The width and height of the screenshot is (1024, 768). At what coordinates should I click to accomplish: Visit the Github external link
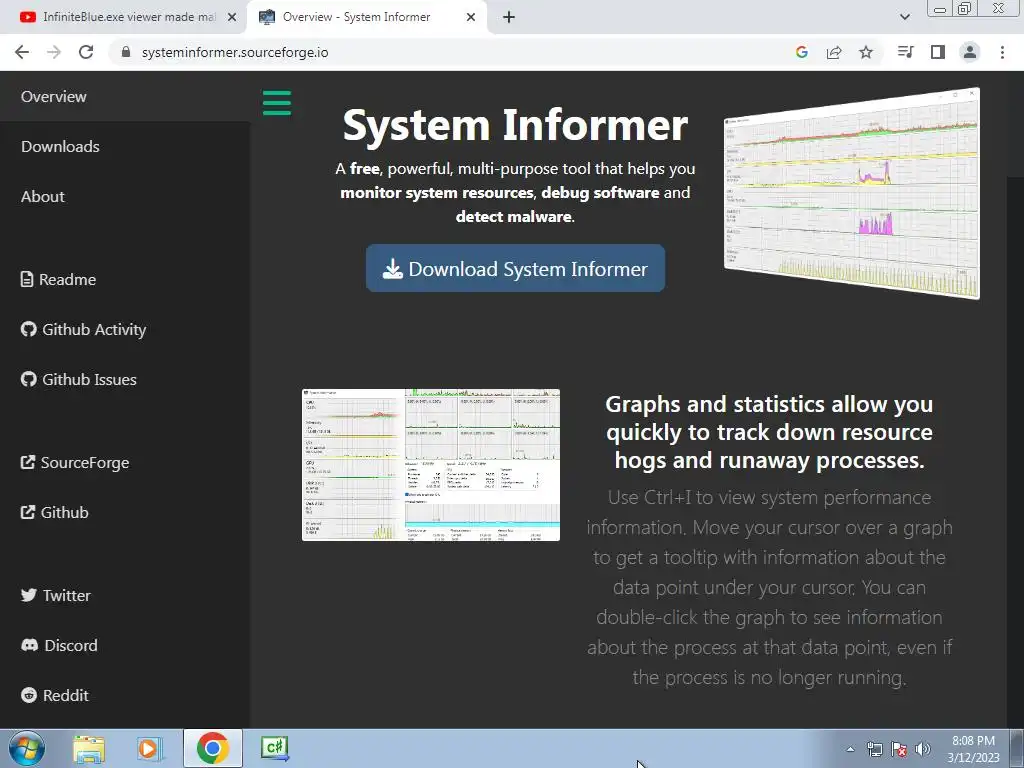coord(54,513)
